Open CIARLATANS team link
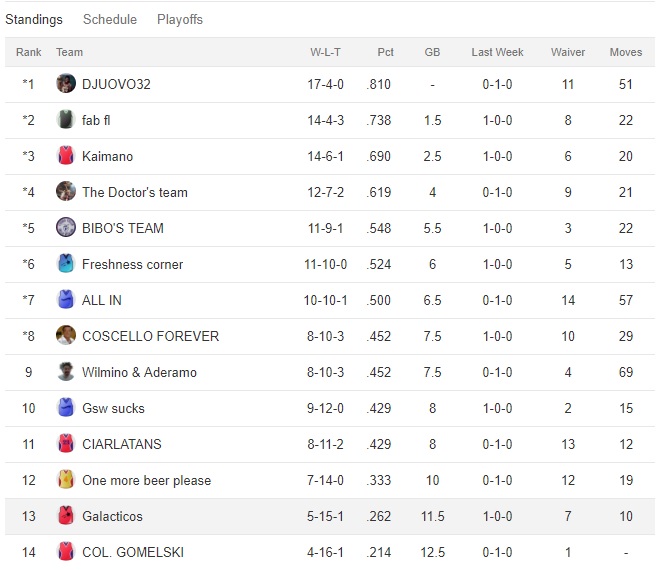Screen dimensions: 665x570 [121, 444]
